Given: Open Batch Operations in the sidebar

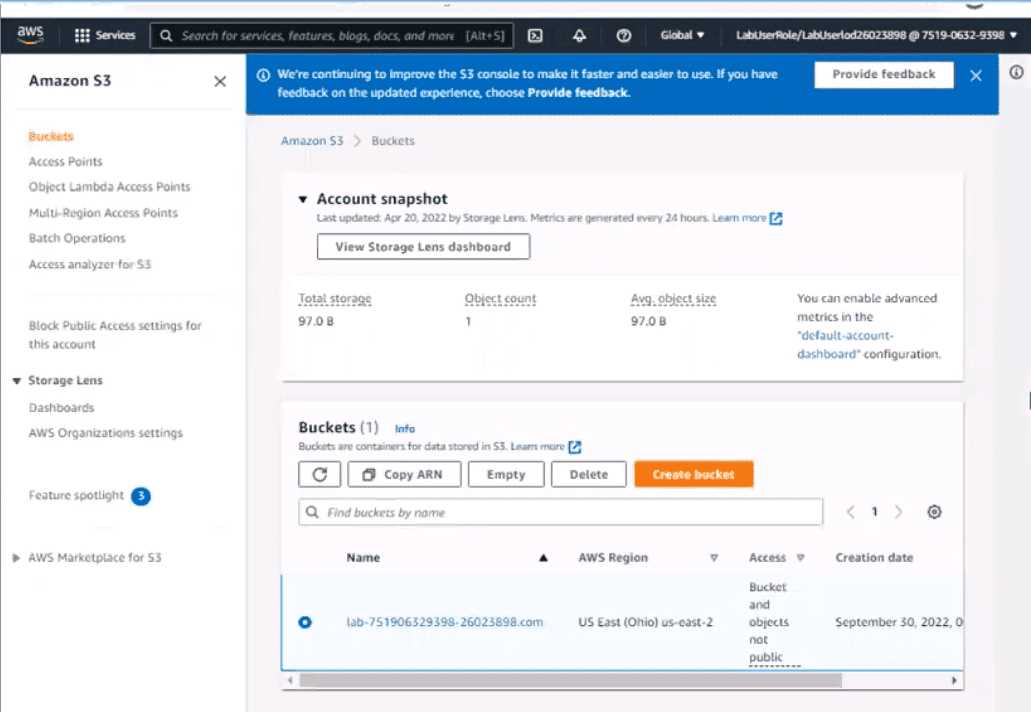Looking at the screenshot, I should click(77, 239).
